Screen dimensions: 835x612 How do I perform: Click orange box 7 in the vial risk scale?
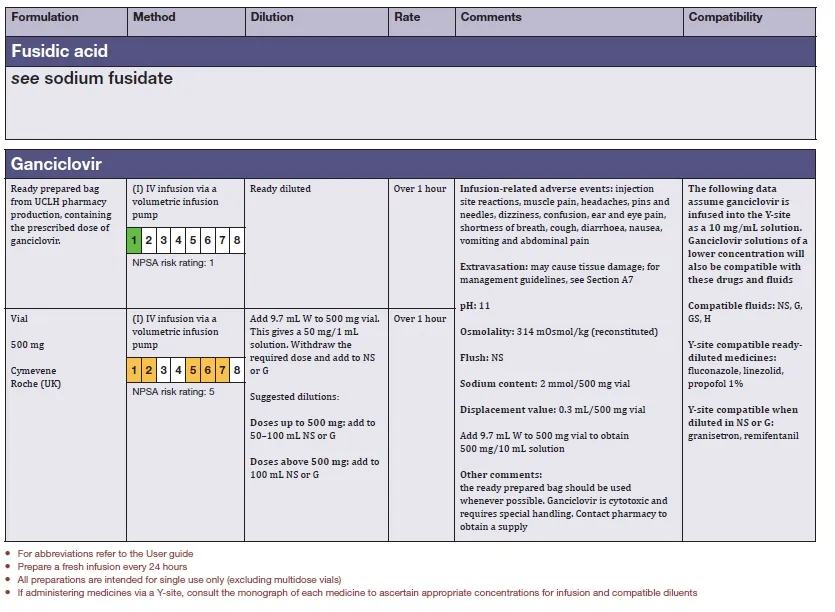(x=222, y=370)
